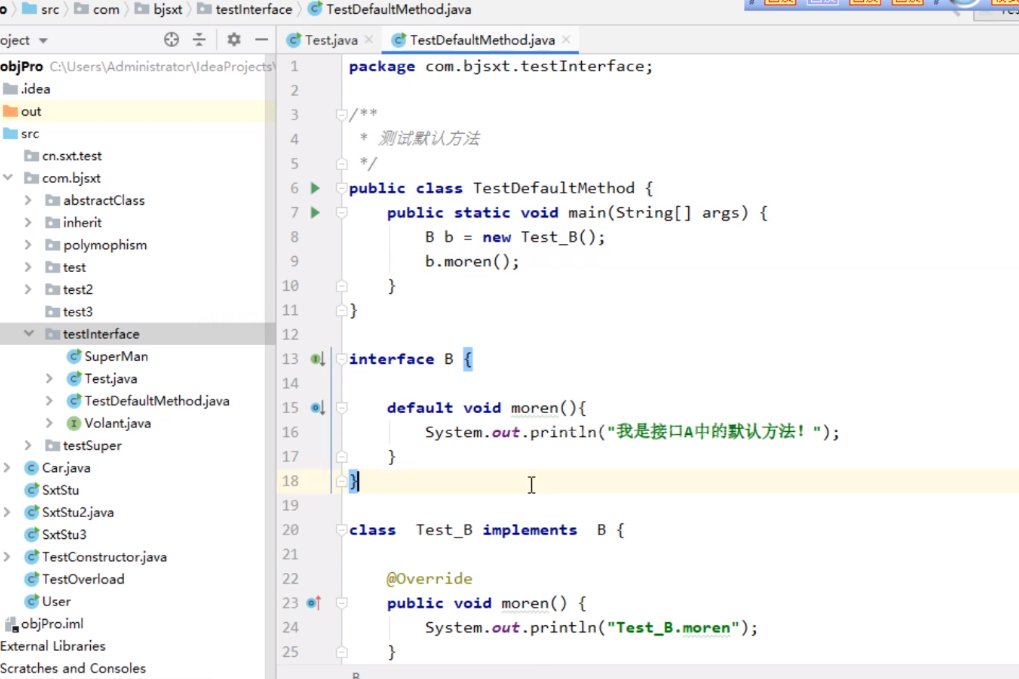Screen dimensions: 1019x679
Task: Expand the testSuper folder
Action: coord(28,445)
